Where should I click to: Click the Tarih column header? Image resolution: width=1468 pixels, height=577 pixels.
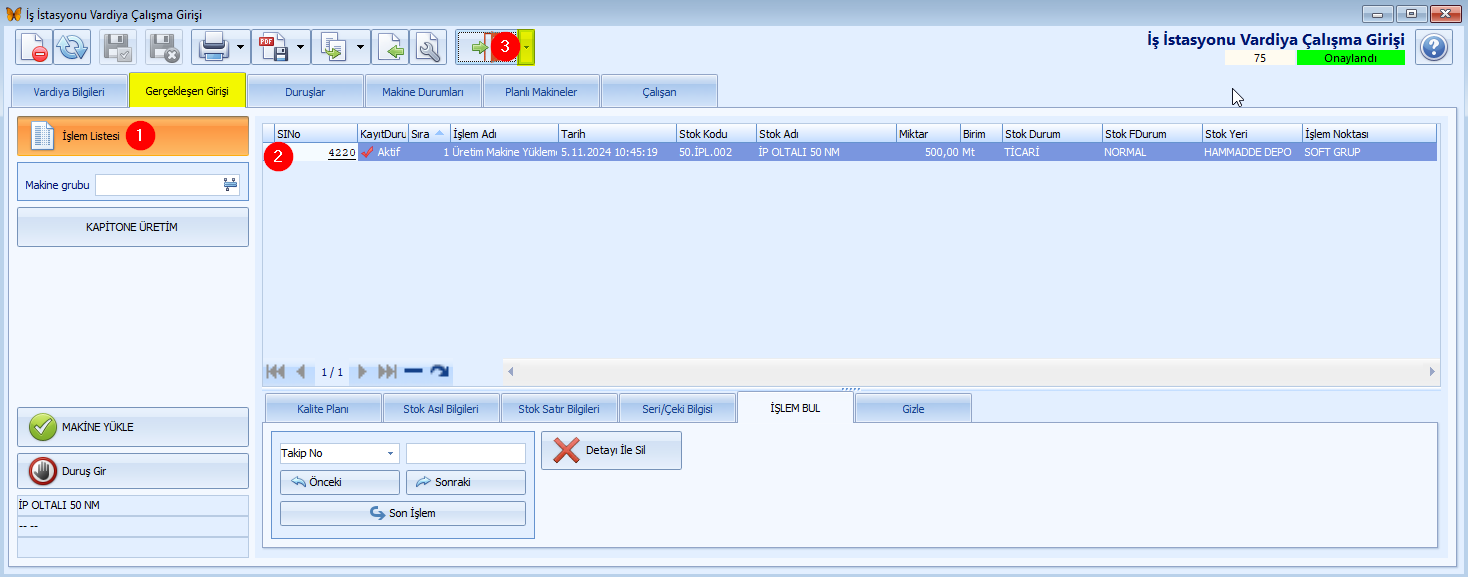click(x=617, y=133)
